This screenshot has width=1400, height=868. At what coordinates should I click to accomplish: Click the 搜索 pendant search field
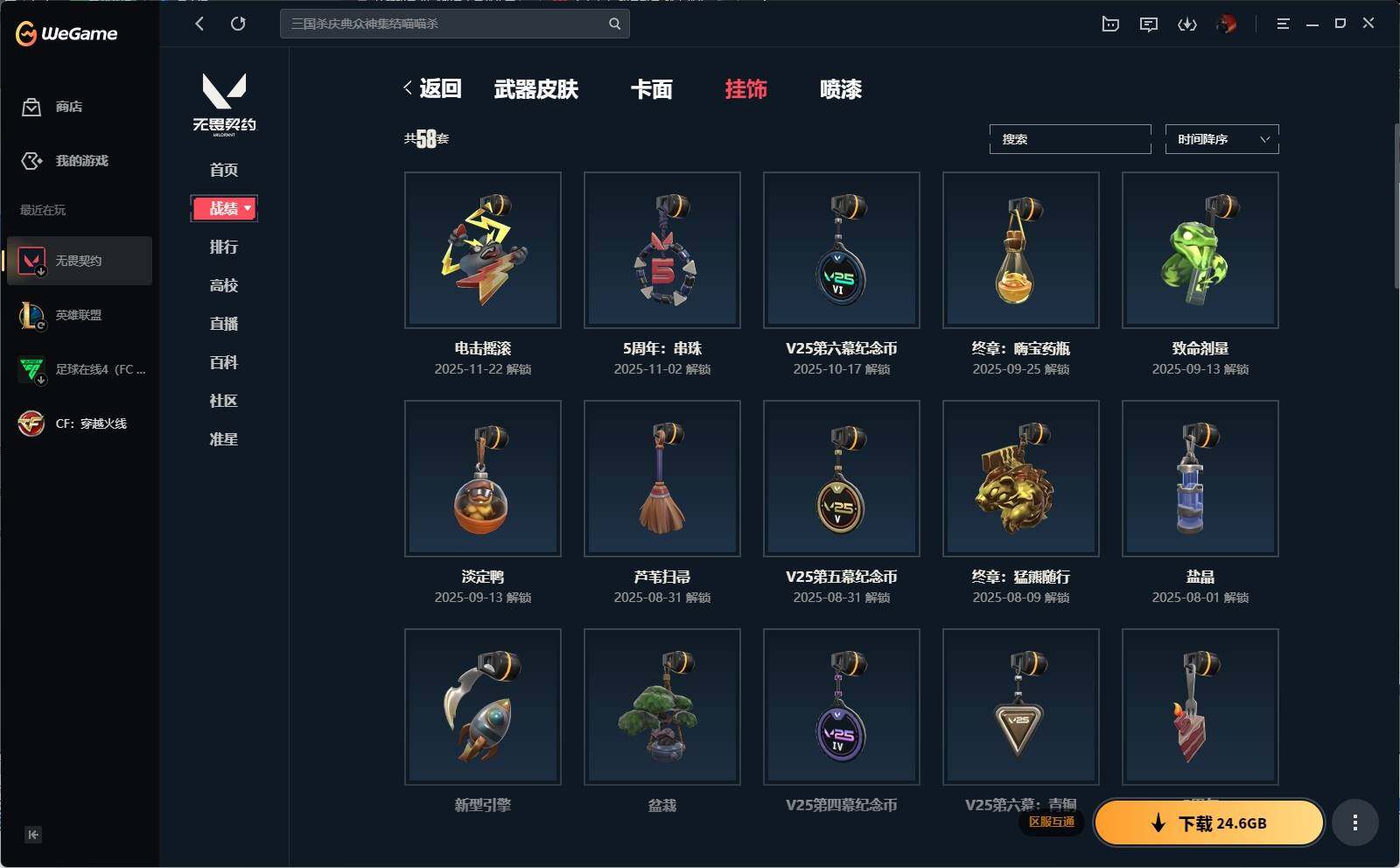click(x=1070, y=139)
